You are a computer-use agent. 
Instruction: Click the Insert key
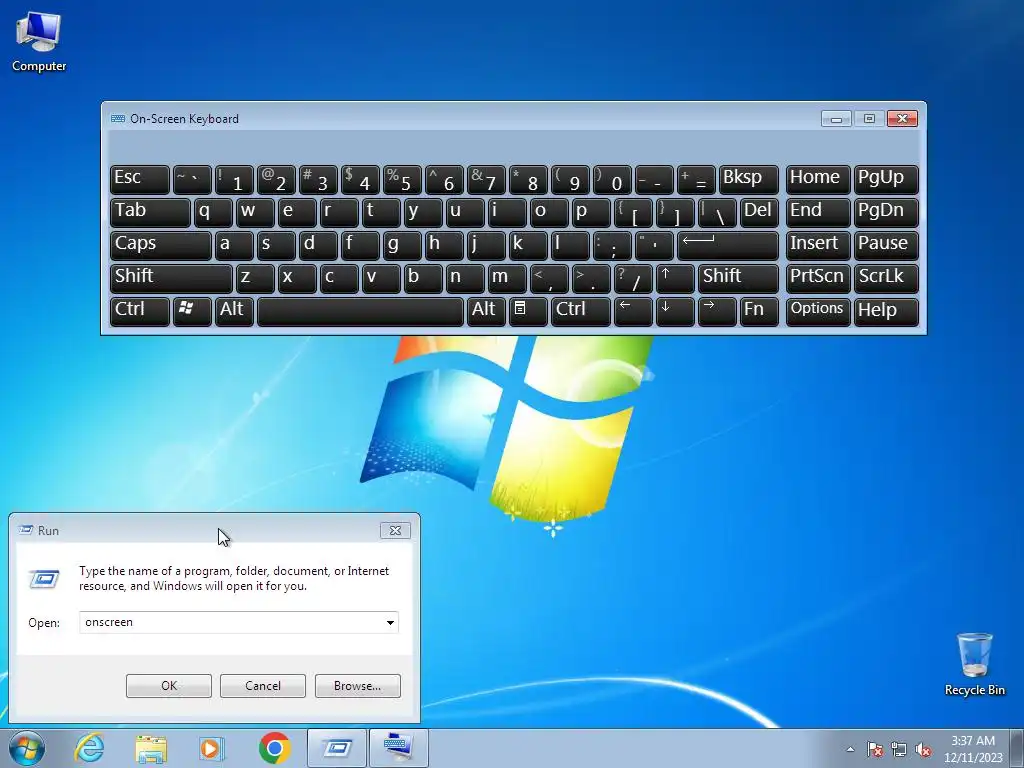click(818, 245)
